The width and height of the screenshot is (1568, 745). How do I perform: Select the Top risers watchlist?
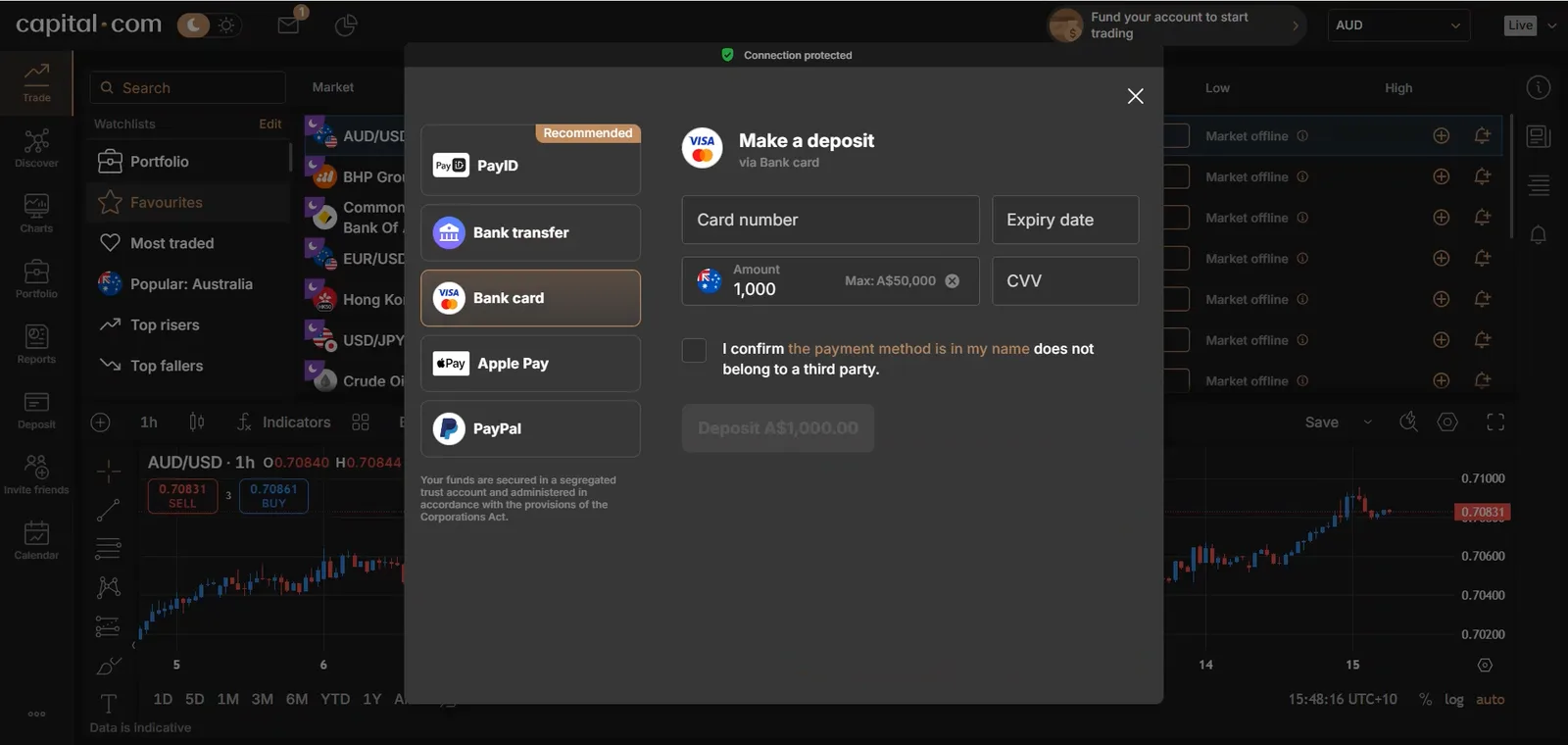(188, 325)
